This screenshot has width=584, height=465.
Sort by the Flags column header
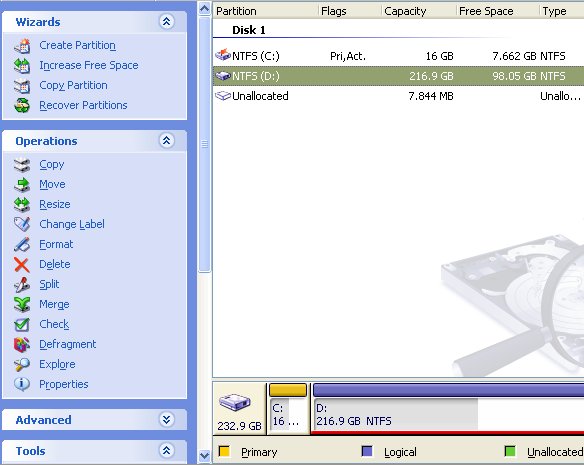[x=350, y=12]
